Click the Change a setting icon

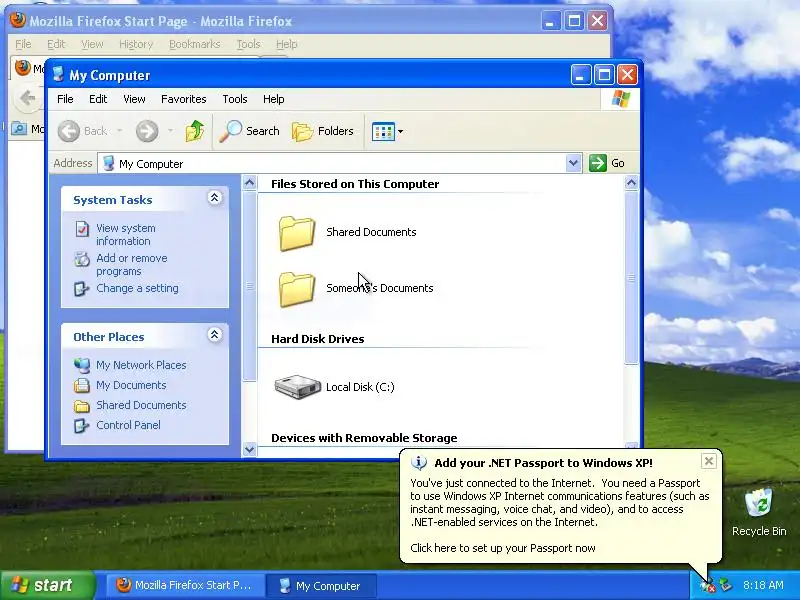click(82, 289)
